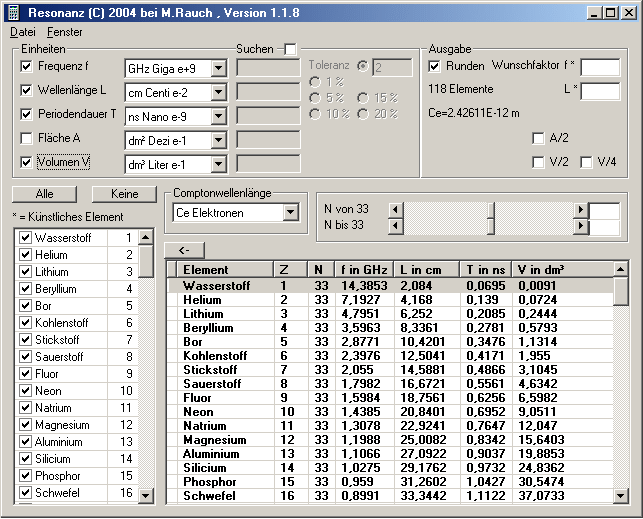This screenshot has height=519, width=643.
Task: Open the Datei menu
Action: 22,32
